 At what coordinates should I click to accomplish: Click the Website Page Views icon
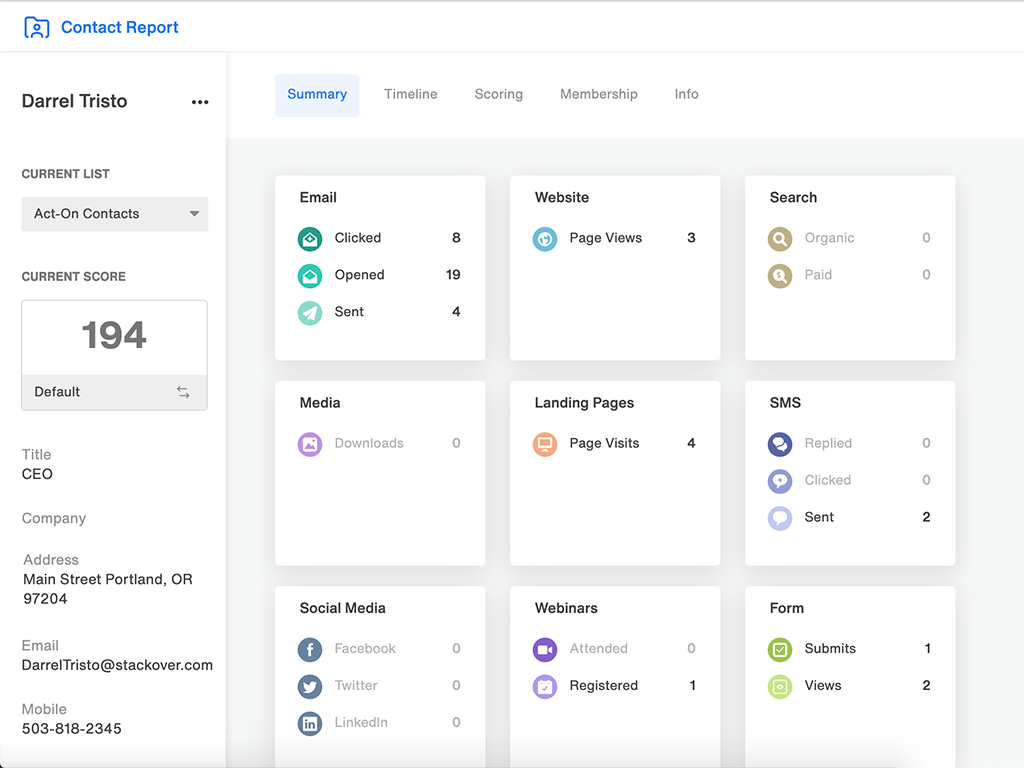[x=545, y=238]
